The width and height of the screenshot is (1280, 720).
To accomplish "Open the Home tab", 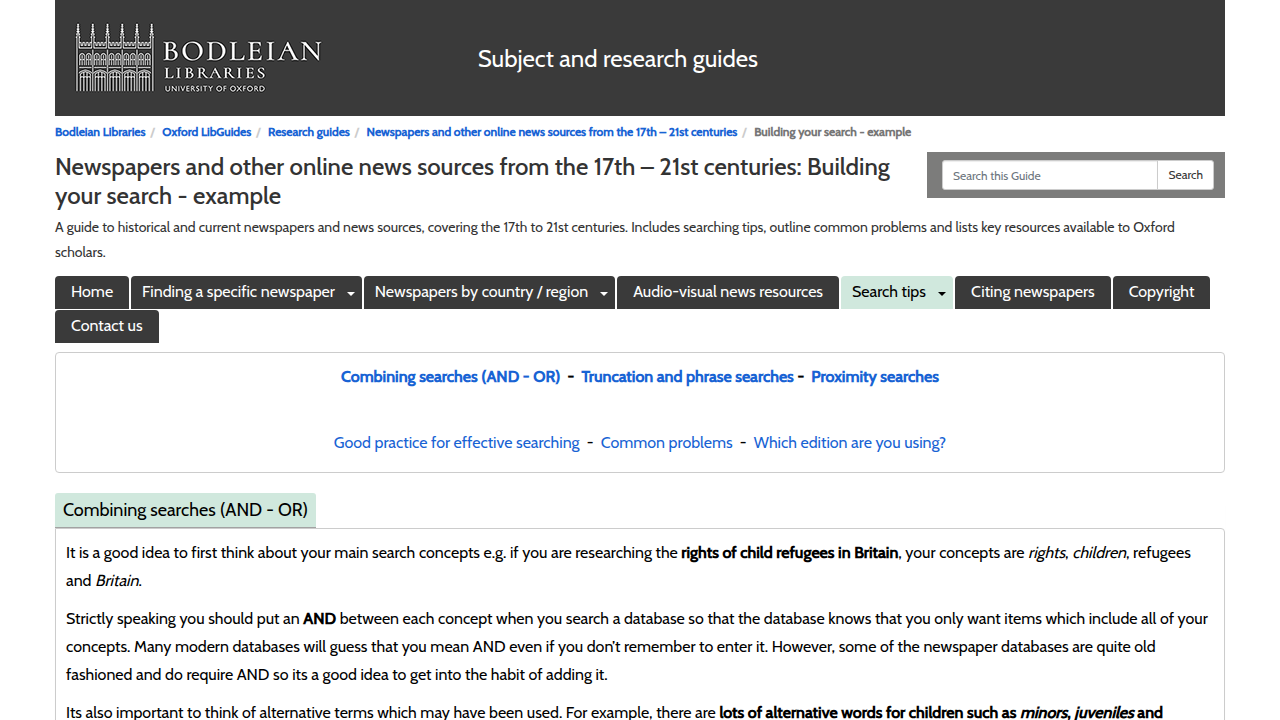I will pos(92,292).
